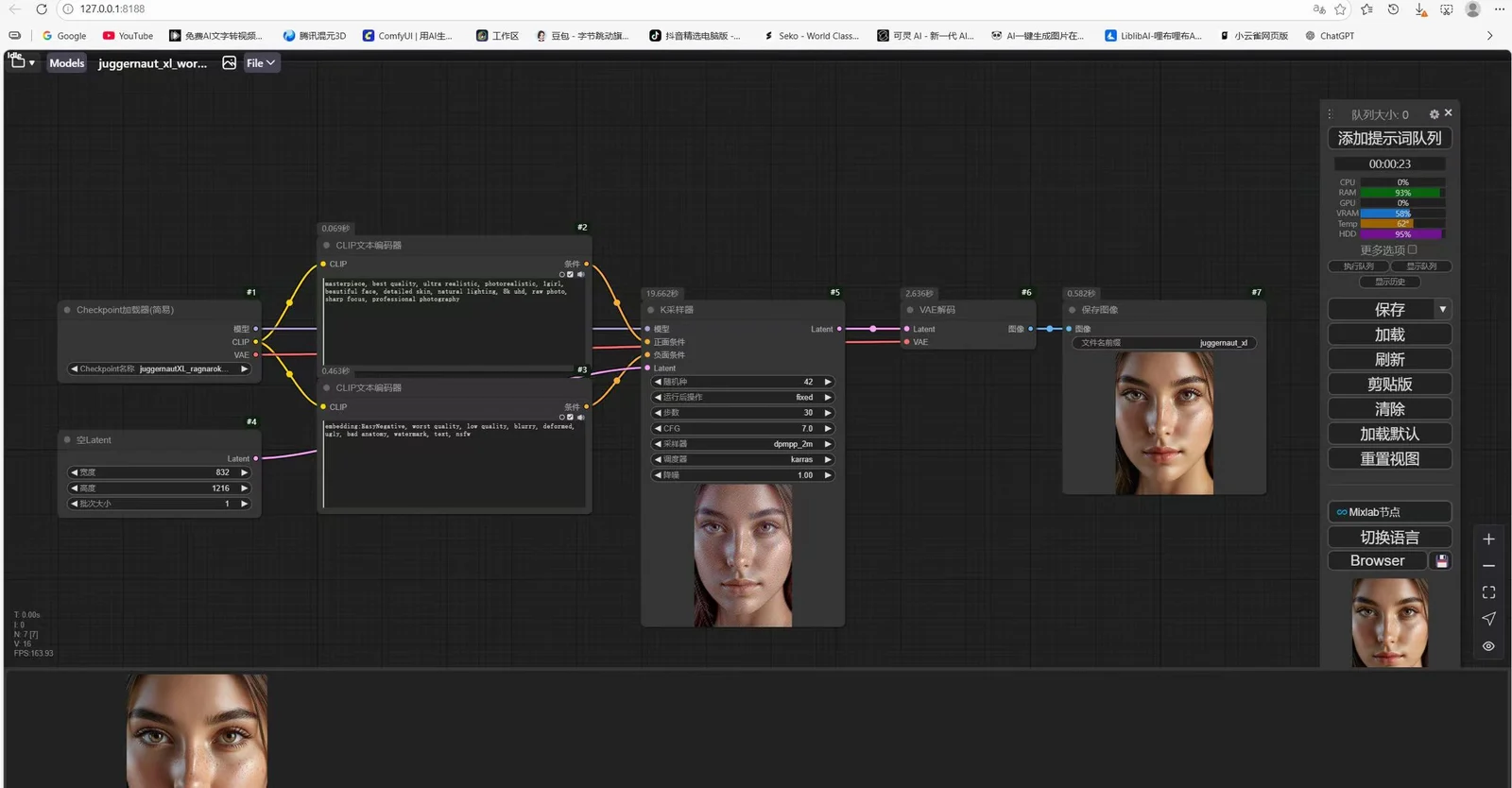Open the 调度器 karras selector
Viewport: 1512px width, 788px height.
click(x=743, y=459)
